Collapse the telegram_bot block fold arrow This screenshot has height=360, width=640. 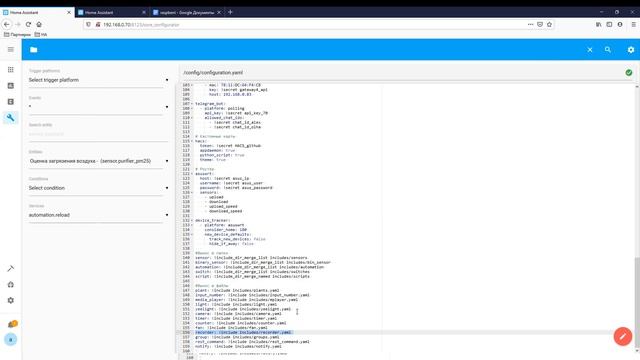192,104
